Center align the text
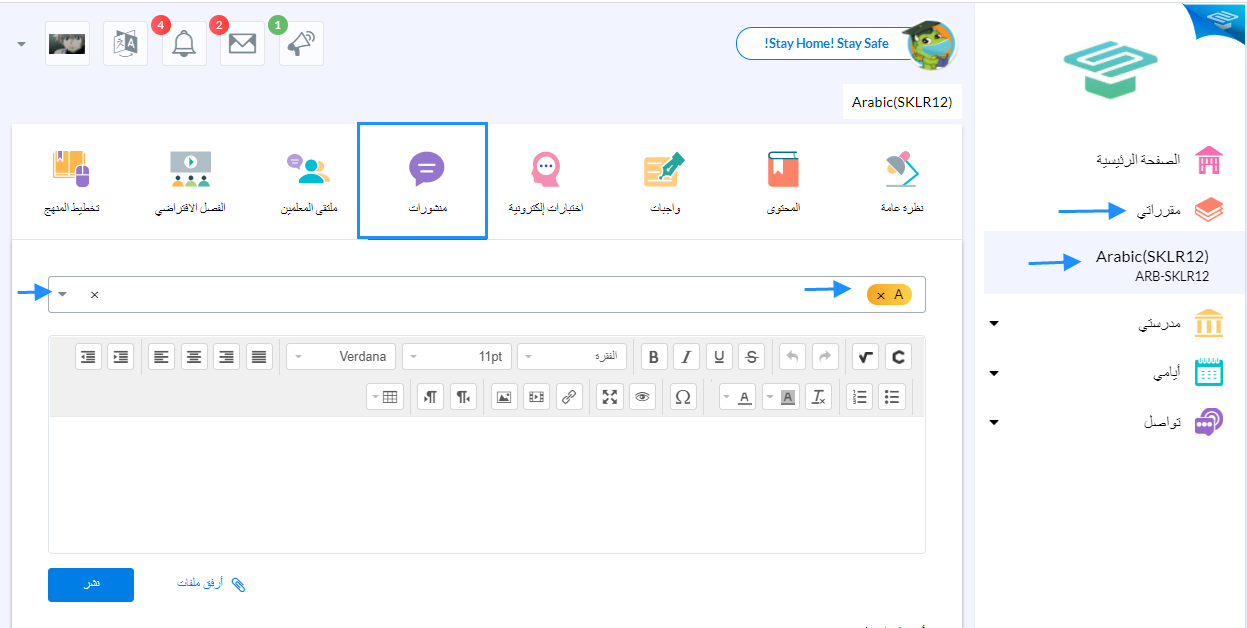The height and width of the screenshot is (628, 1247). click(194, 357)
